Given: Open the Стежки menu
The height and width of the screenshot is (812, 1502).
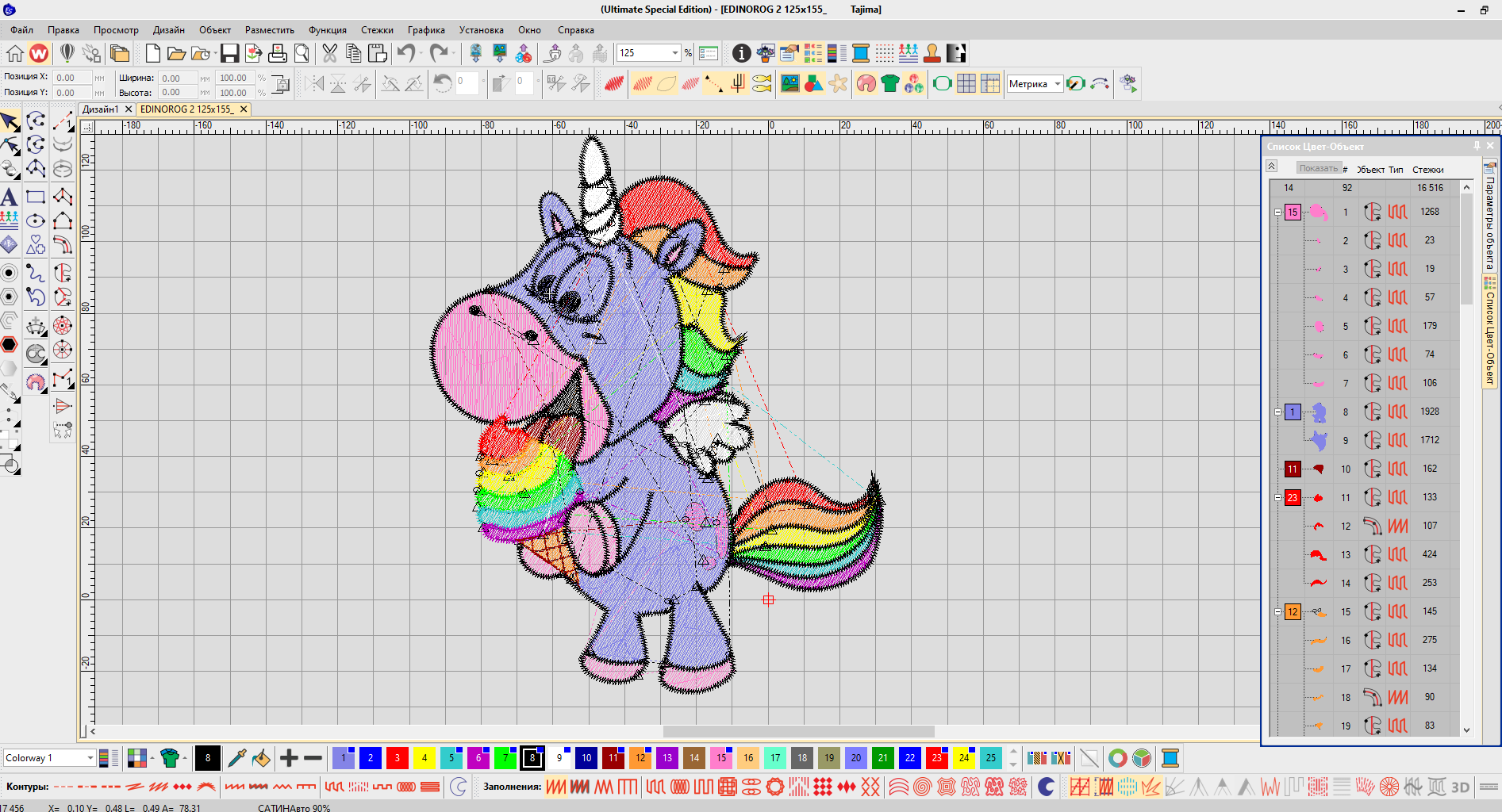Looking at the screenshot, I should point(377,30).
